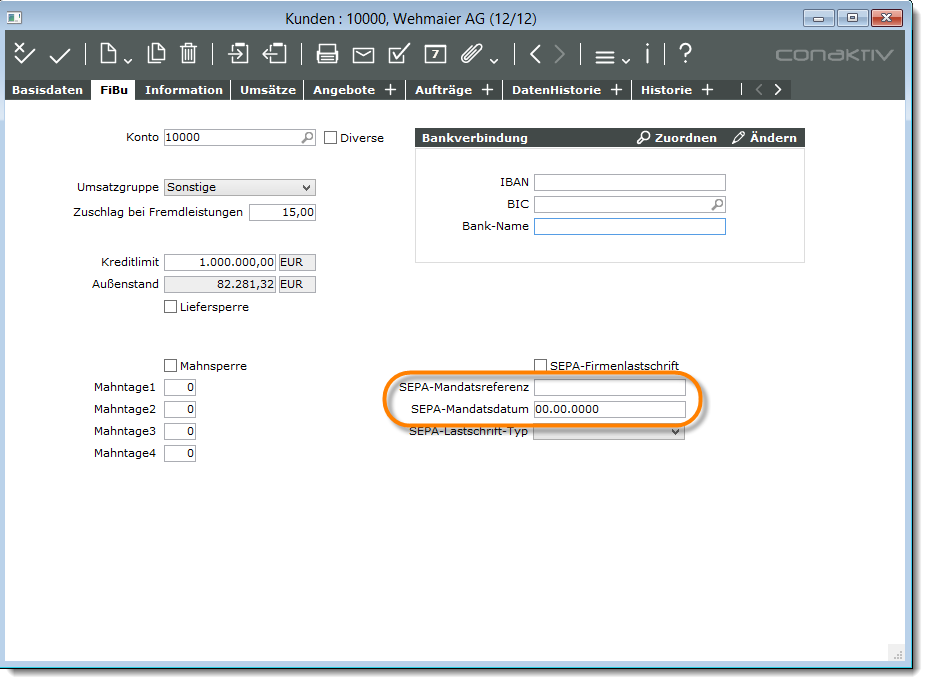Click the IBAN input field

[x=629, y=182]
